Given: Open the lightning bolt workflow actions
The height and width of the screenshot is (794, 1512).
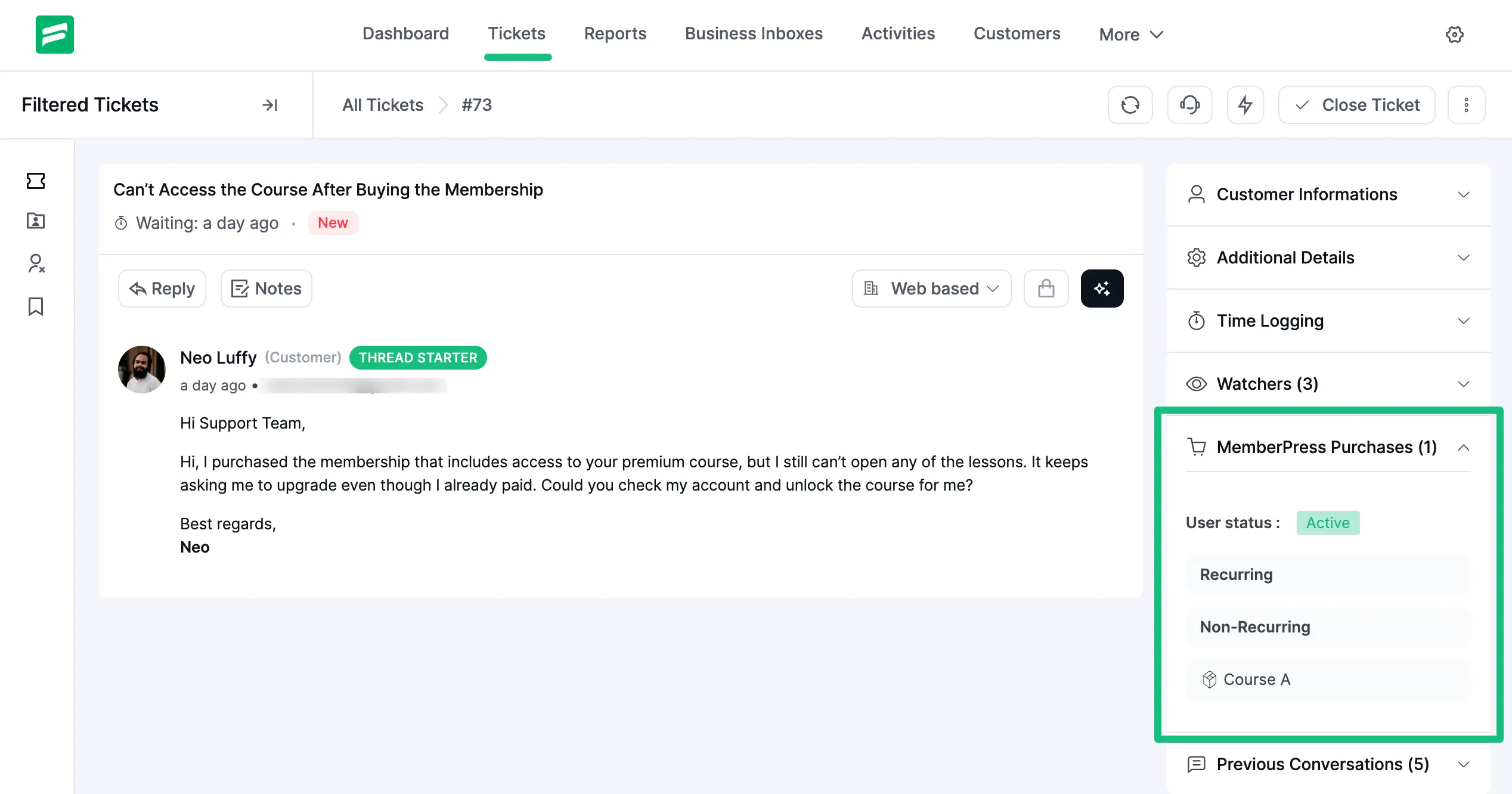Looking at the screenshot, I should [1245, 105].
